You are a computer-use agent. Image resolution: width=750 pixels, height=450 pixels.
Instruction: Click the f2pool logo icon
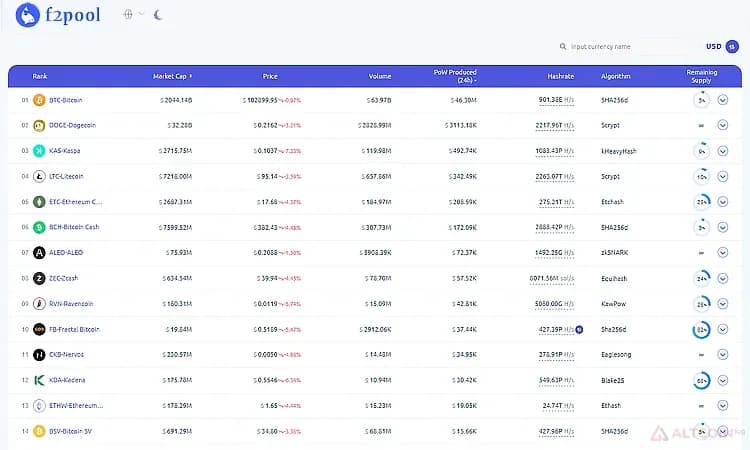coord(27,15)
